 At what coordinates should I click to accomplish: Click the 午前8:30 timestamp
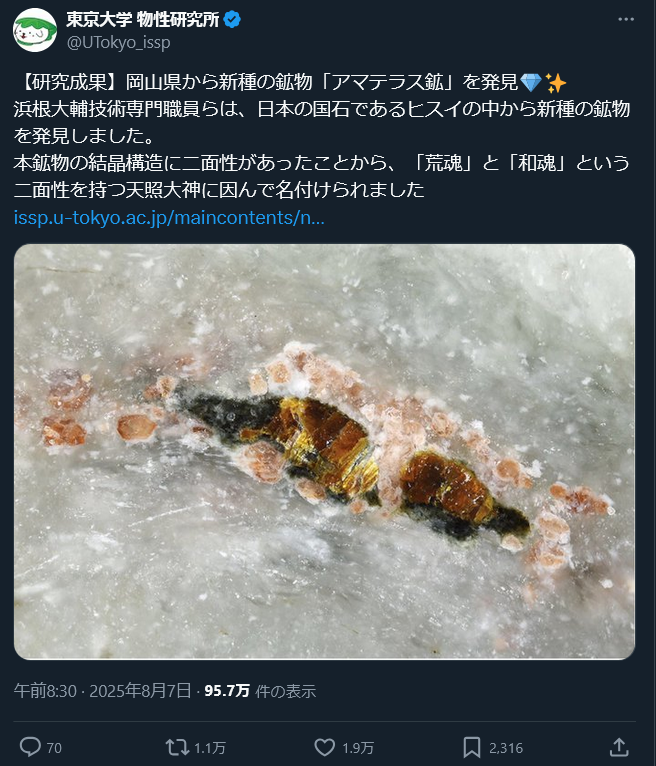pos(45,691)
